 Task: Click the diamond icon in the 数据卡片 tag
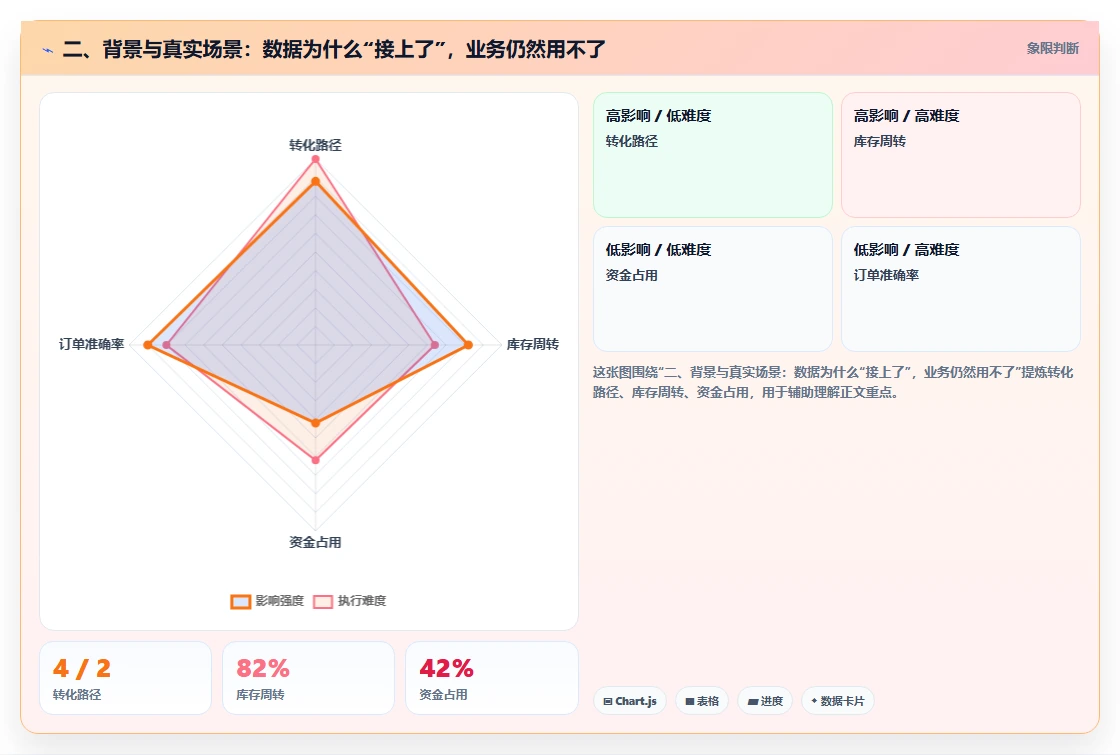814,701
